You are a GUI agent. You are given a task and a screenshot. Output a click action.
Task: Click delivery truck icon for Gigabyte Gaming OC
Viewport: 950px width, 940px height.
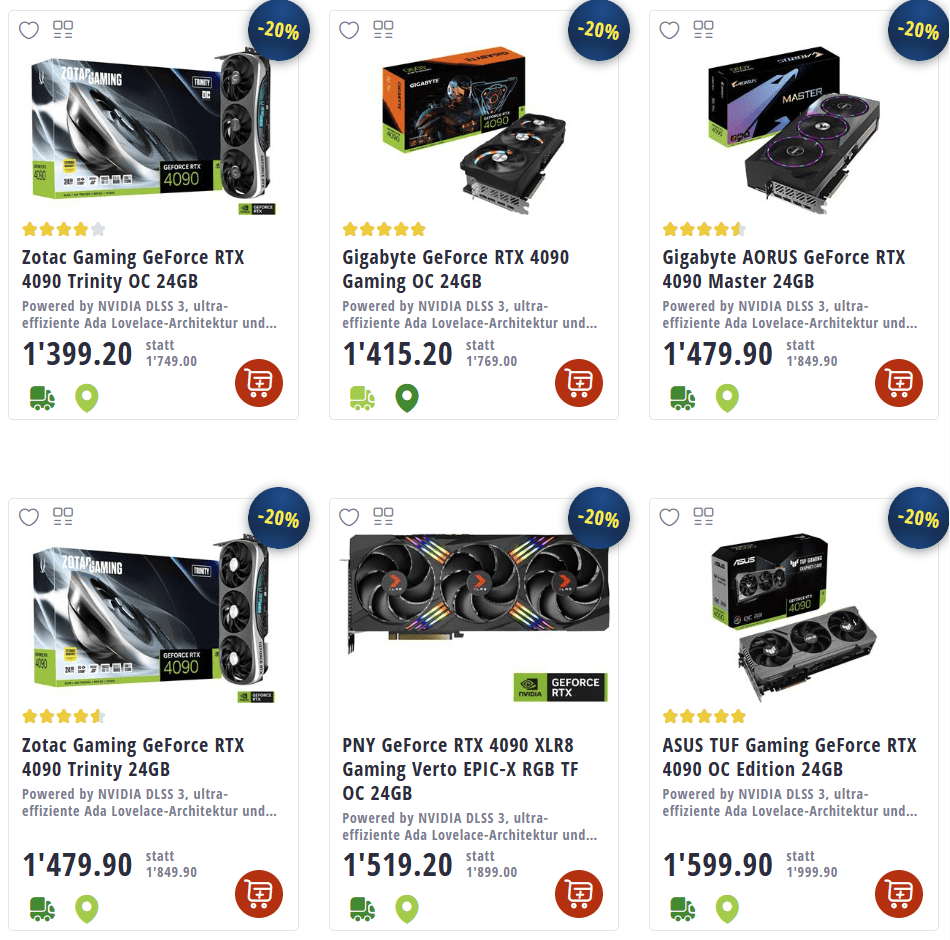(x=362, y=398)
